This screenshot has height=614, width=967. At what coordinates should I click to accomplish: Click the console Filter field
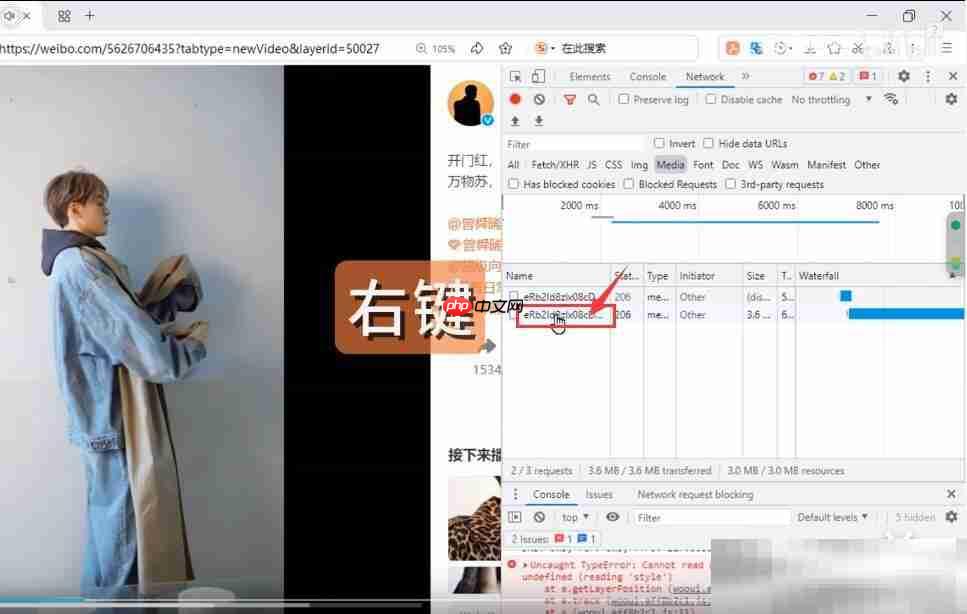pos(712,517)
